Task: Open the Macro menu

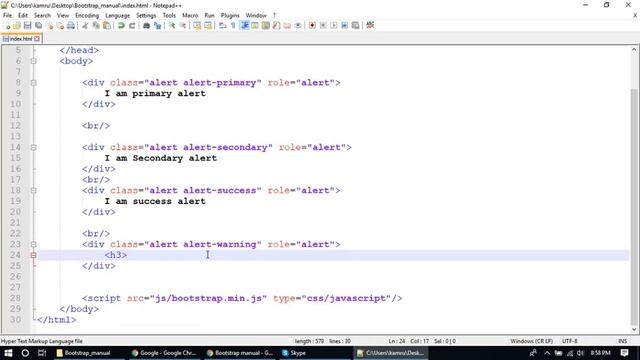Action: click(x=190, y=16)
